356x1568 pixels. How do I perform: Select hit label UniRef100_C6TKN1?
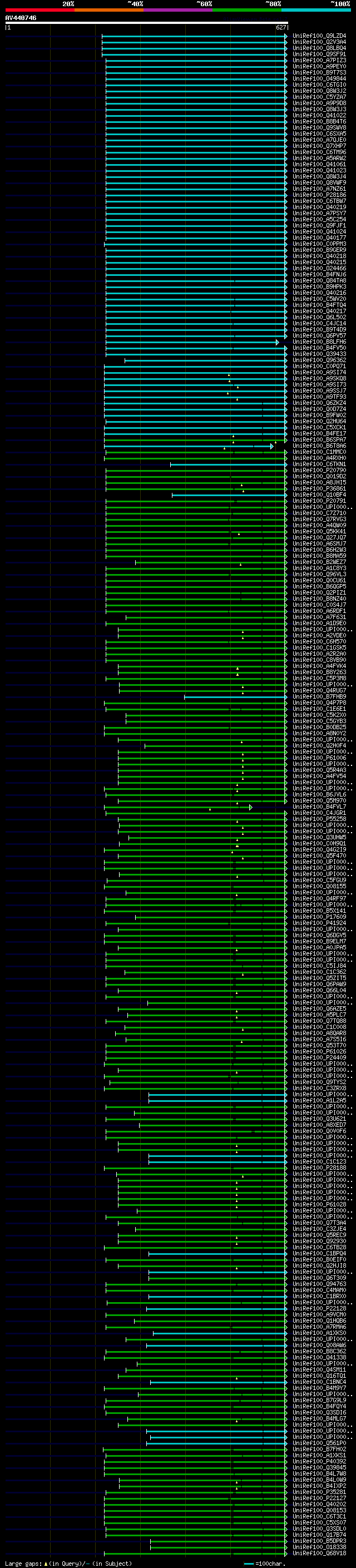click(x=319, y=464)
